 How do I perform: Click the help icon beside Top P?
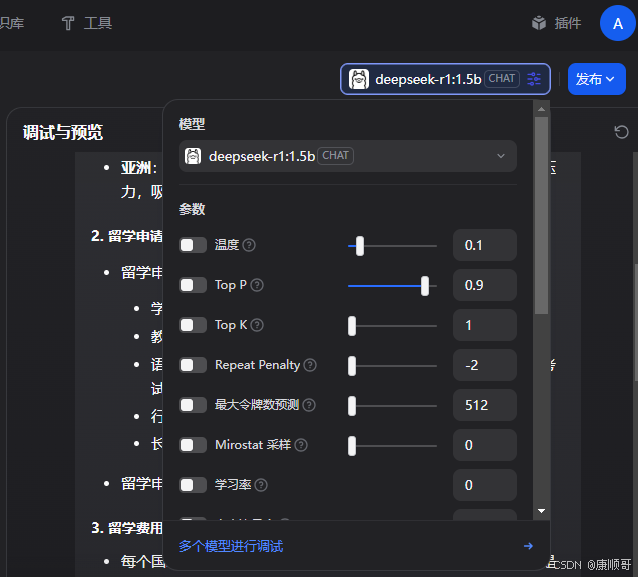click(257, 285)
